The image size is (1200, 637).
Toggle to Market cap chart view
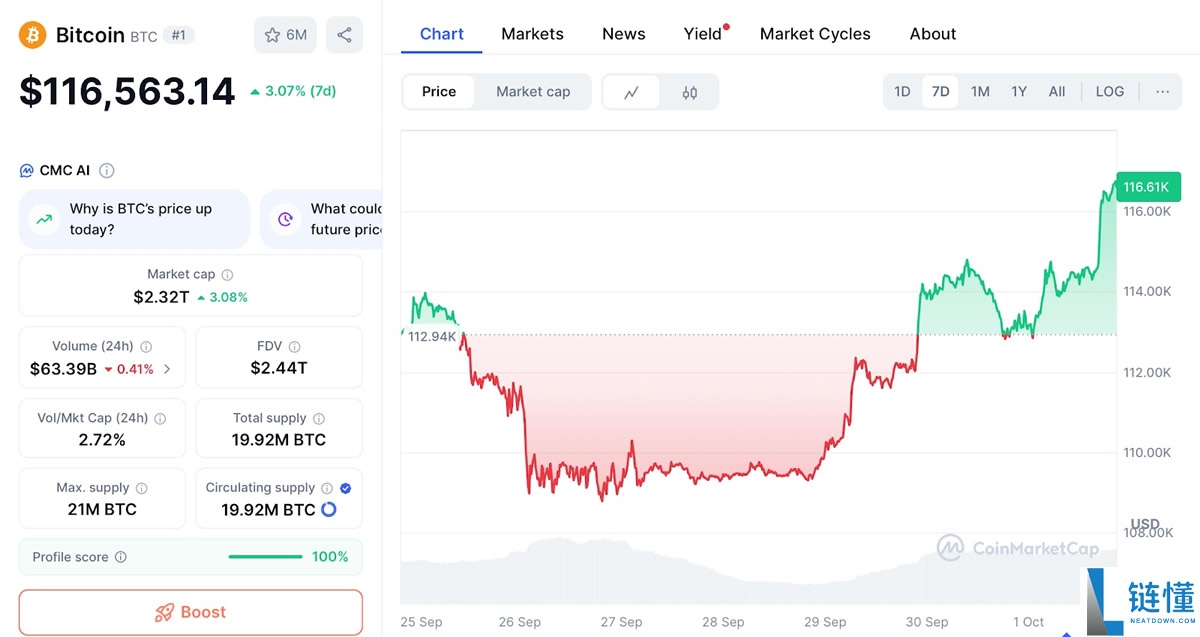(533, 91)
